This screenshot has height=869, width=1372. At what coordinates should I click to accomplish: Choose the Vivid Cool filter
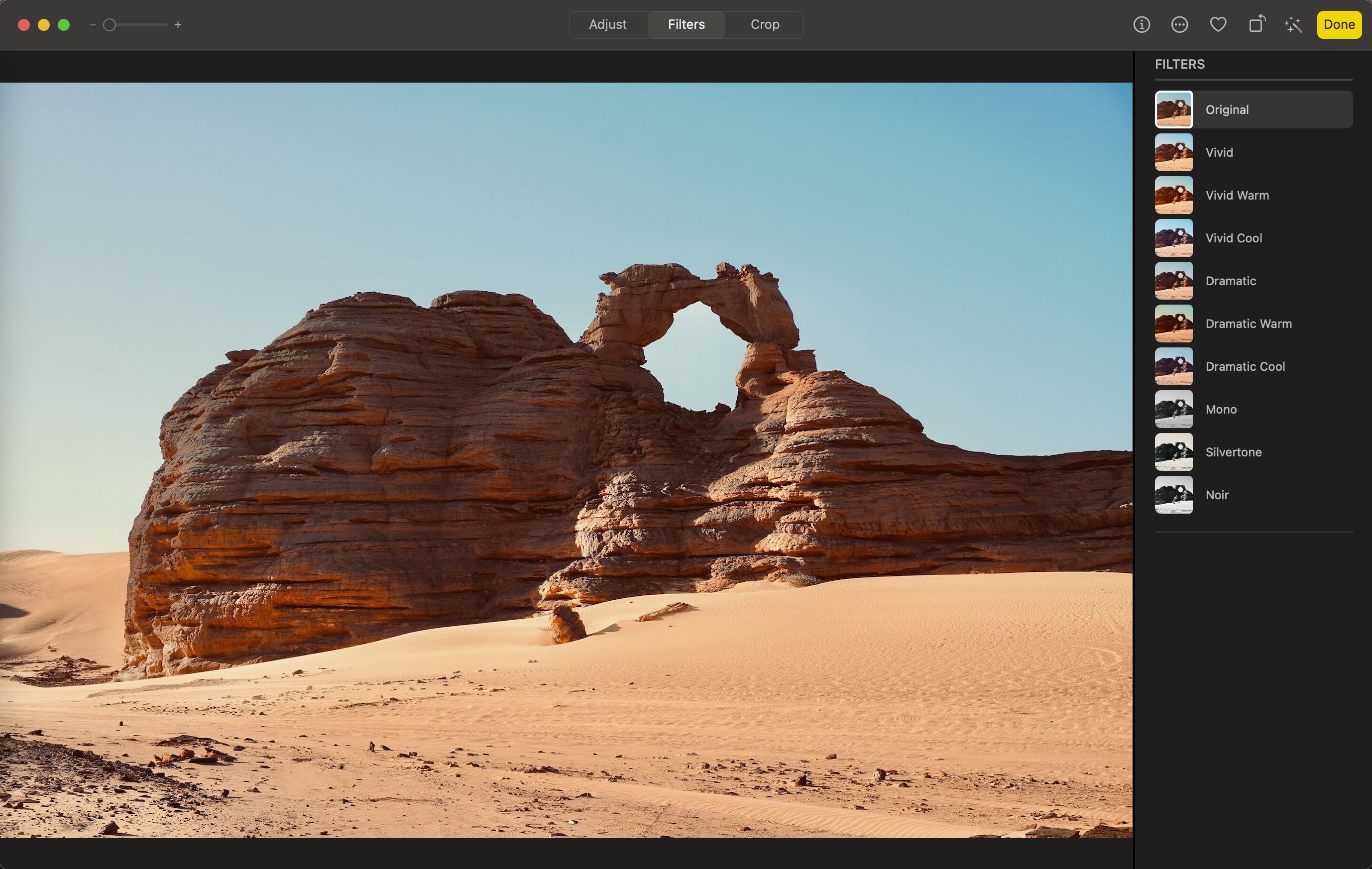pos(1233,238)
